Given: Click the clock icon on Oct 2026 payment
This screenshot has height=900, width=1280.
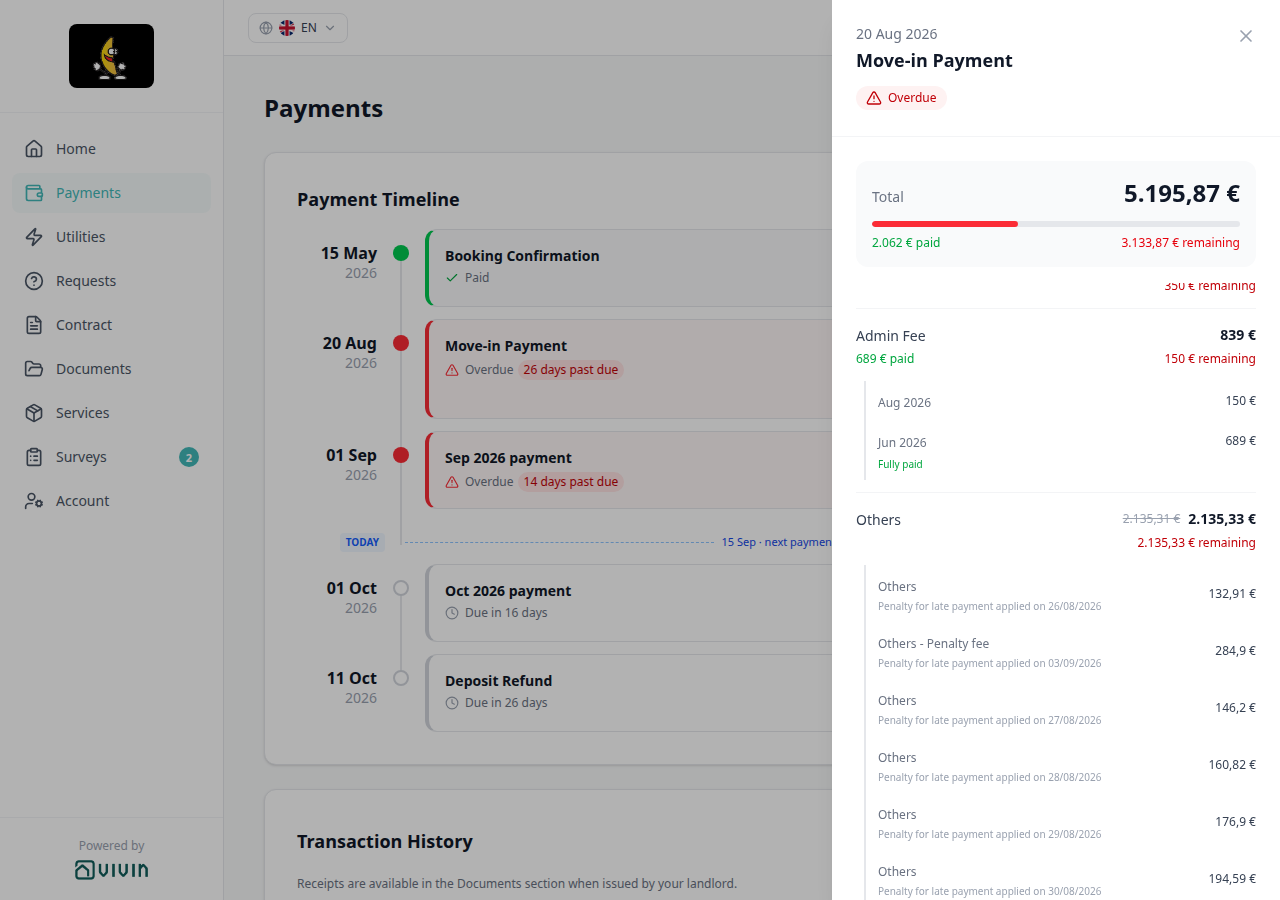Looking at the screenshot, I should 452,613.
